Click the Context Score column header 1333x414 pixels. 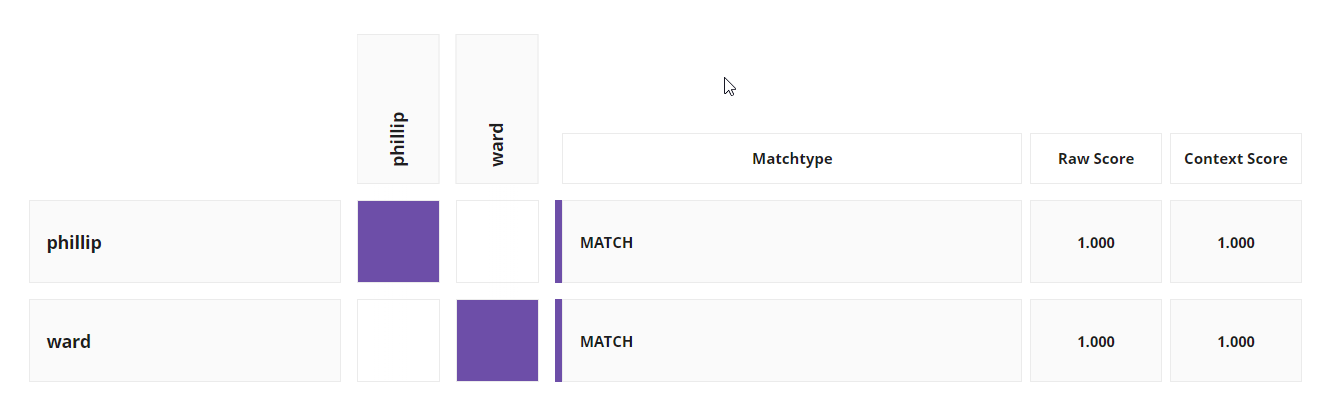[x=1236, y=158]
